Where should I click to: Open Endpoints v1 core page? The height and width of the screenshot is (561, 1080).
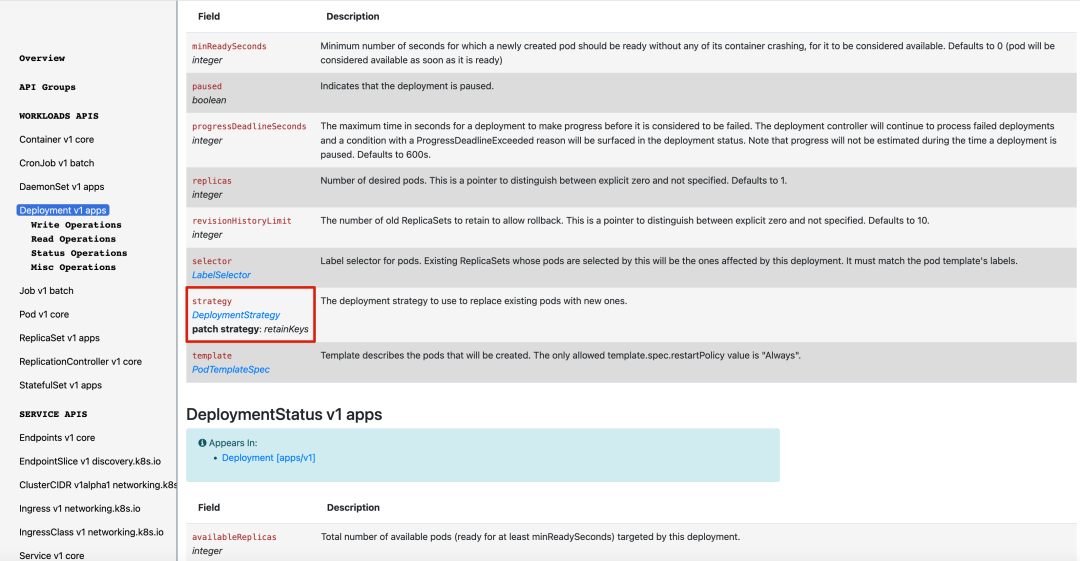pos(57,438)
